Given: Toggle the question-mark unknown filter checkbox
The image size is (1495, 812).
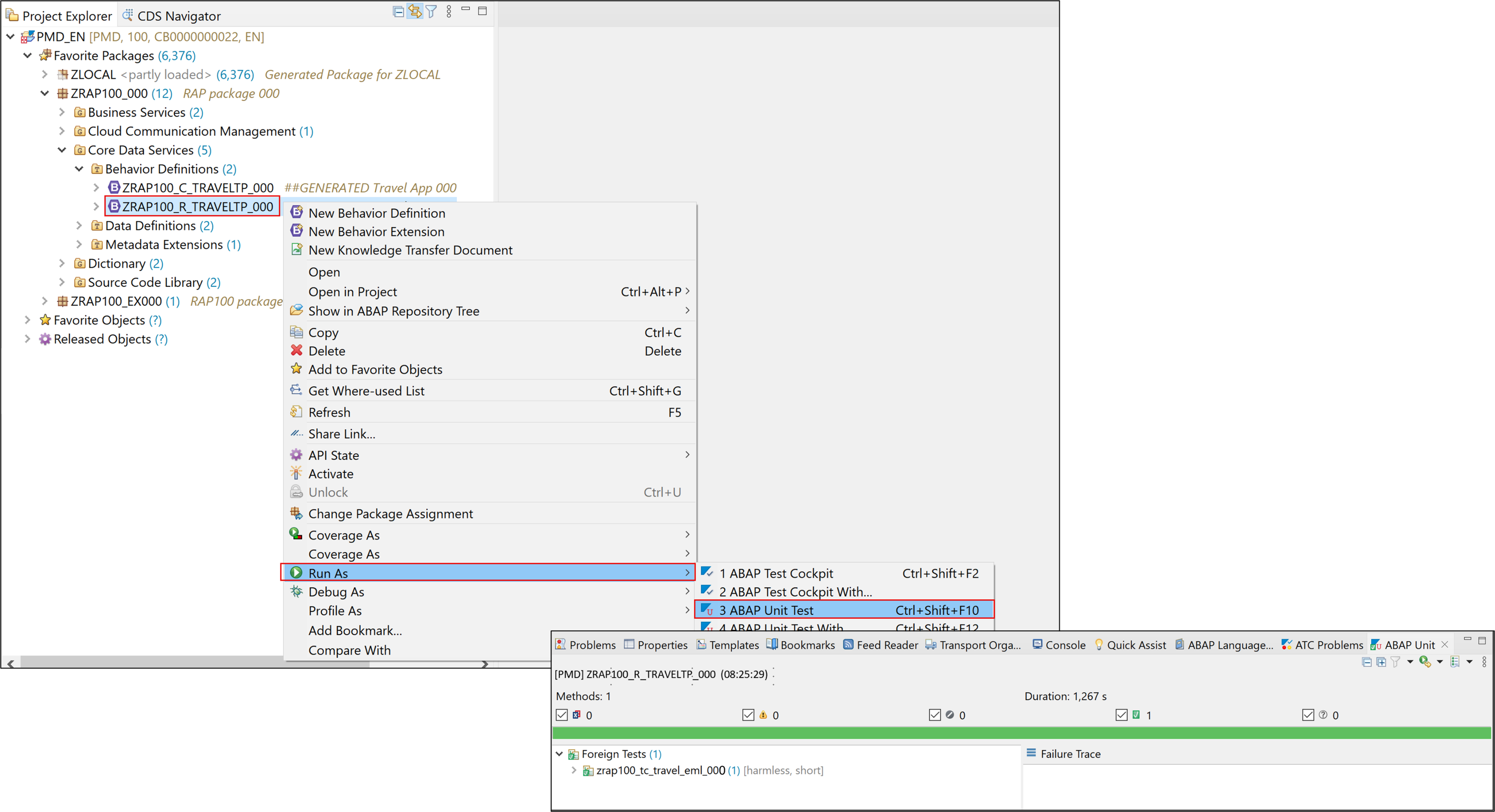Looking at the screenshot, I should click(x=1308, y=715).
